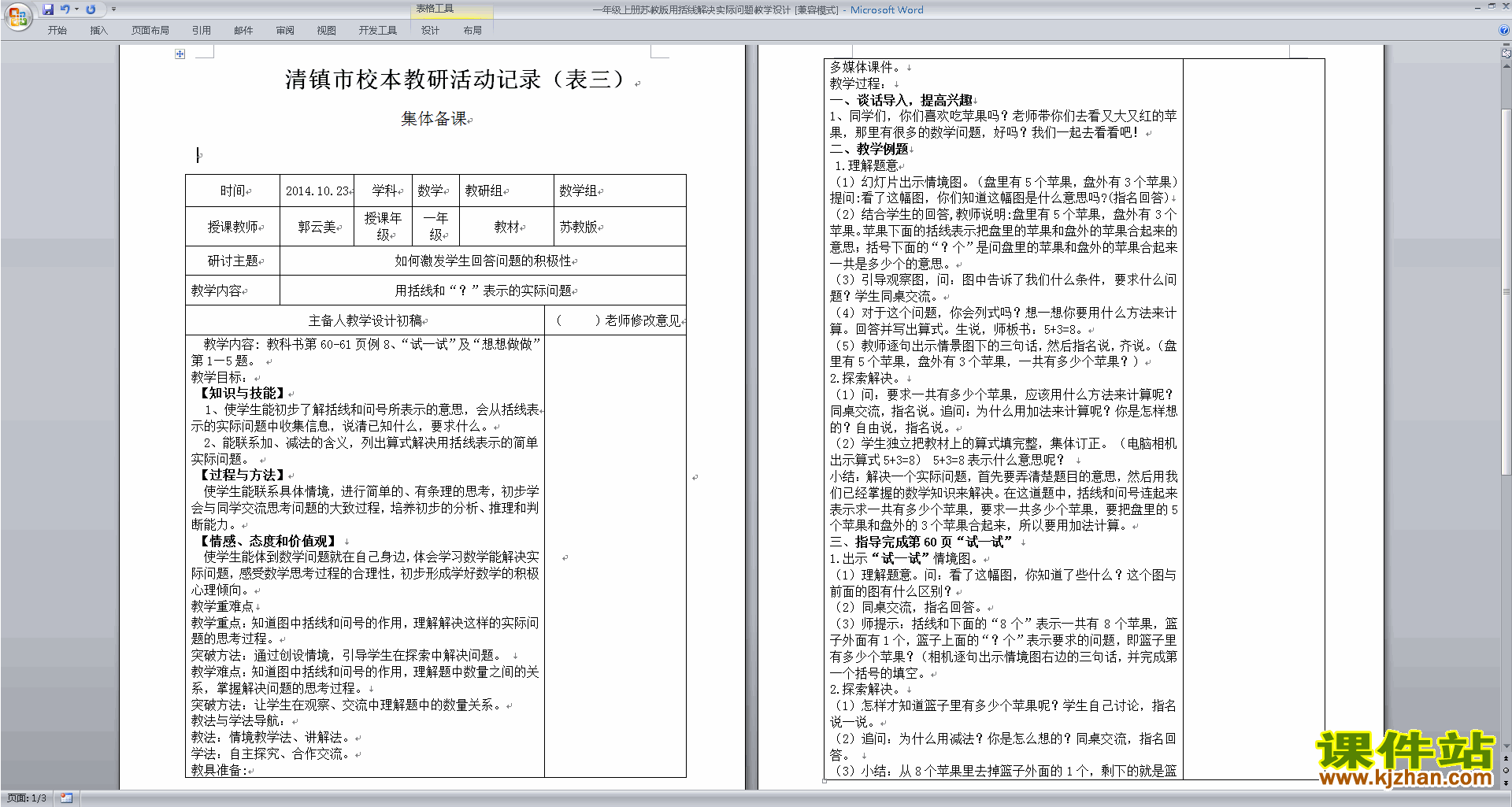The width and height of the screenshot is (1512, 807).
Task: Click the heading 【过程与方法】
Action: click(x=241, y=476)
